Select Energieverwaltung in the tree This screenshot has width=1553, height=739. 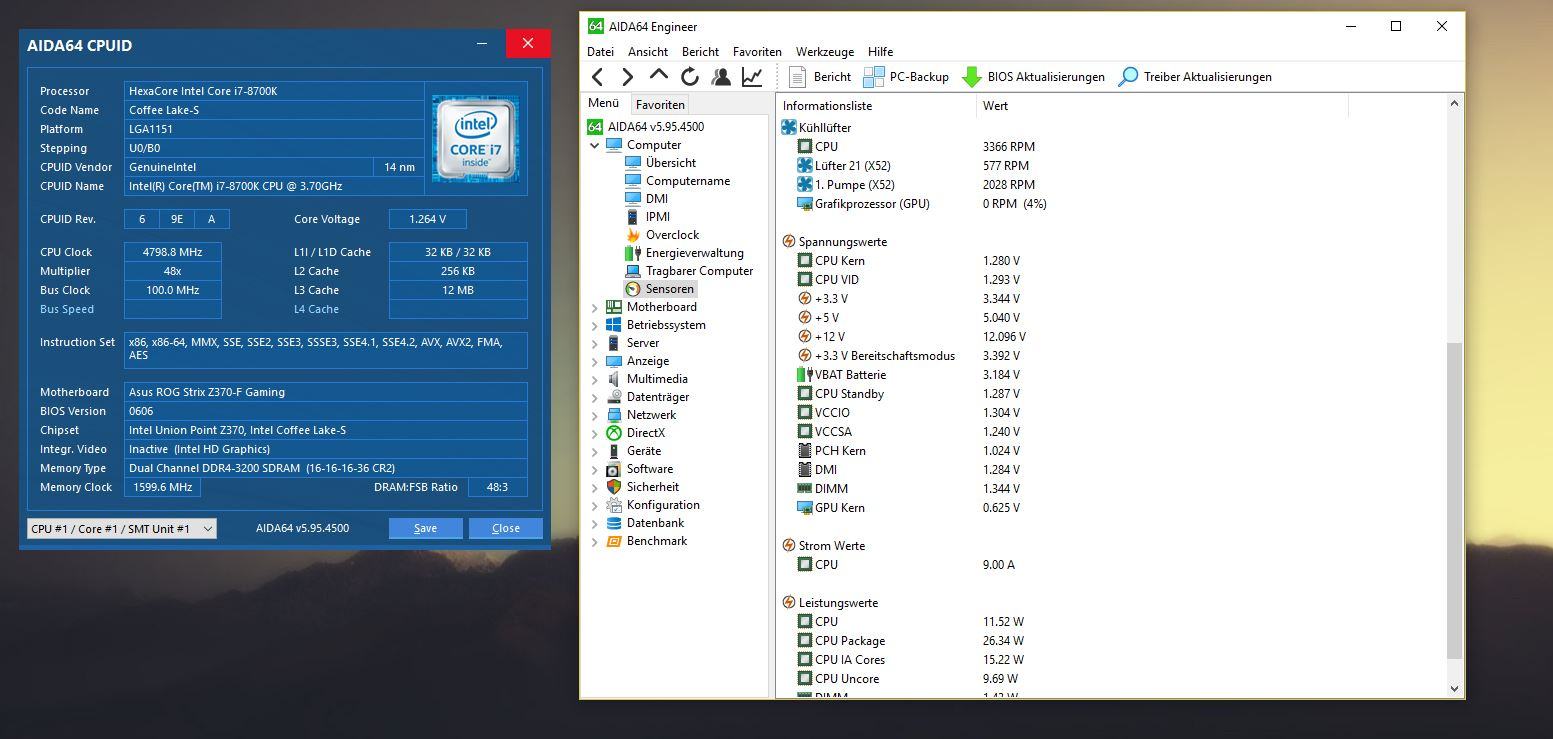pos(684,253)
